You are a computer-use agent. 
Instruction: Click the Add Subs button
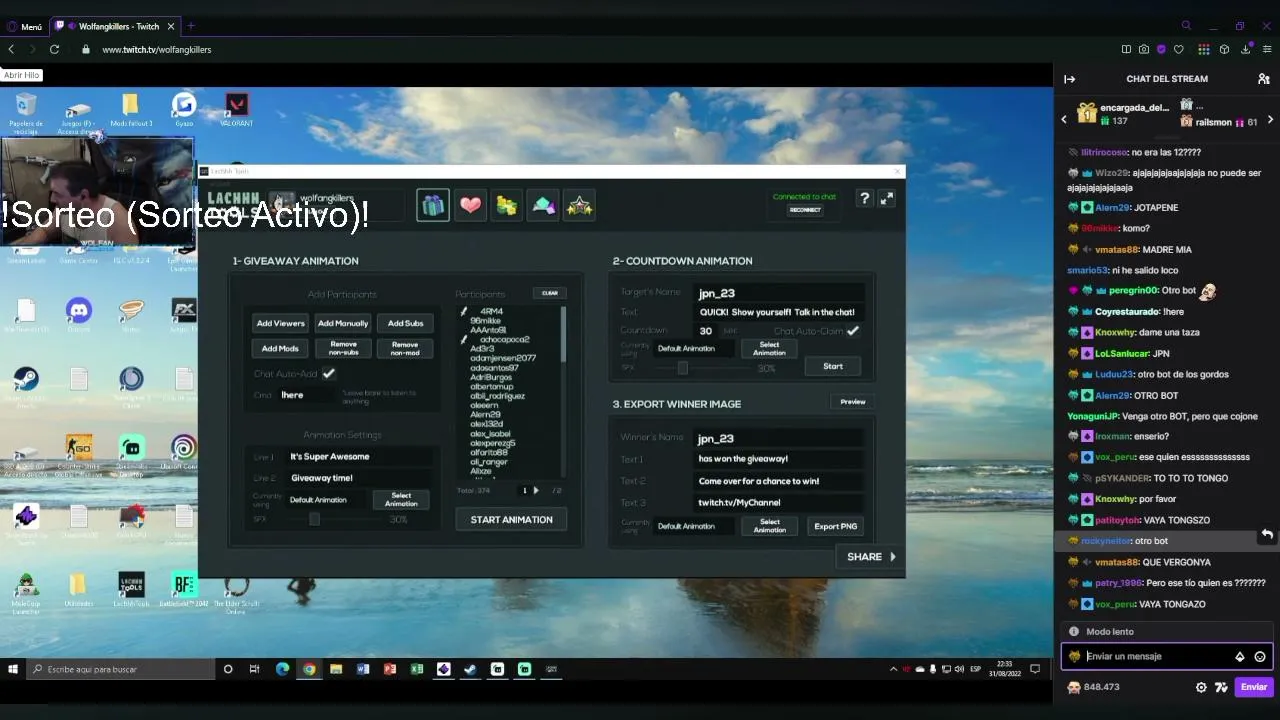405,323
